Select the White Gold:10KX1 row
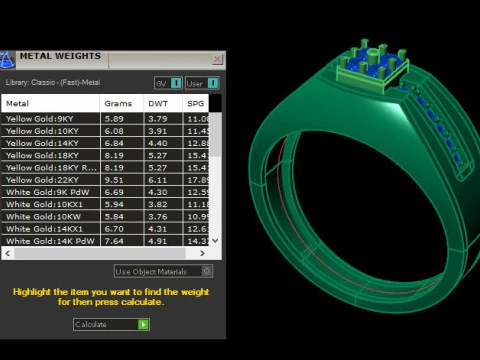 (x=105, y=204)
